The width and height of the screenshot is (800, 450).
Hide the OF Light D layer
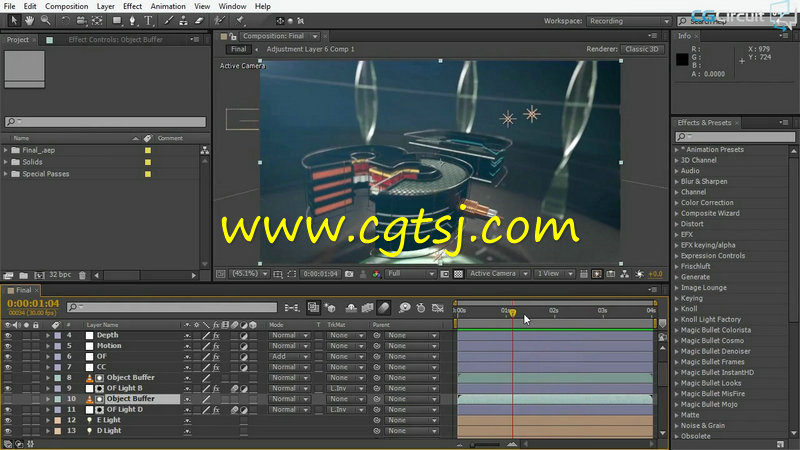[x=8, y=410]
